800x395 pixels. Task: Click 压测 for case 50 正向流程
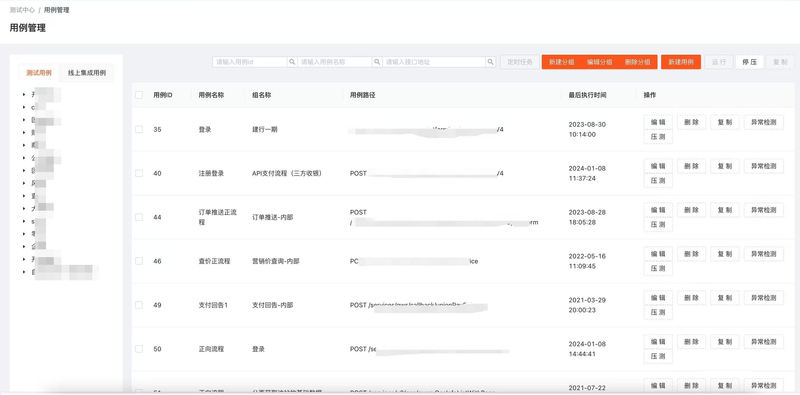[x=658, y=356]
